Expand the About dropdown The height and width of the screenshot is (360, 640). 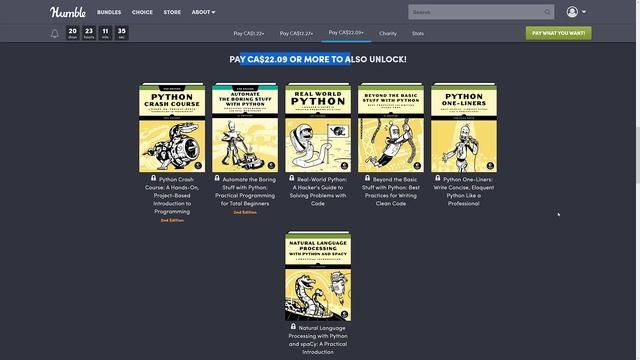pyautogui.click(x=203, y=12)
